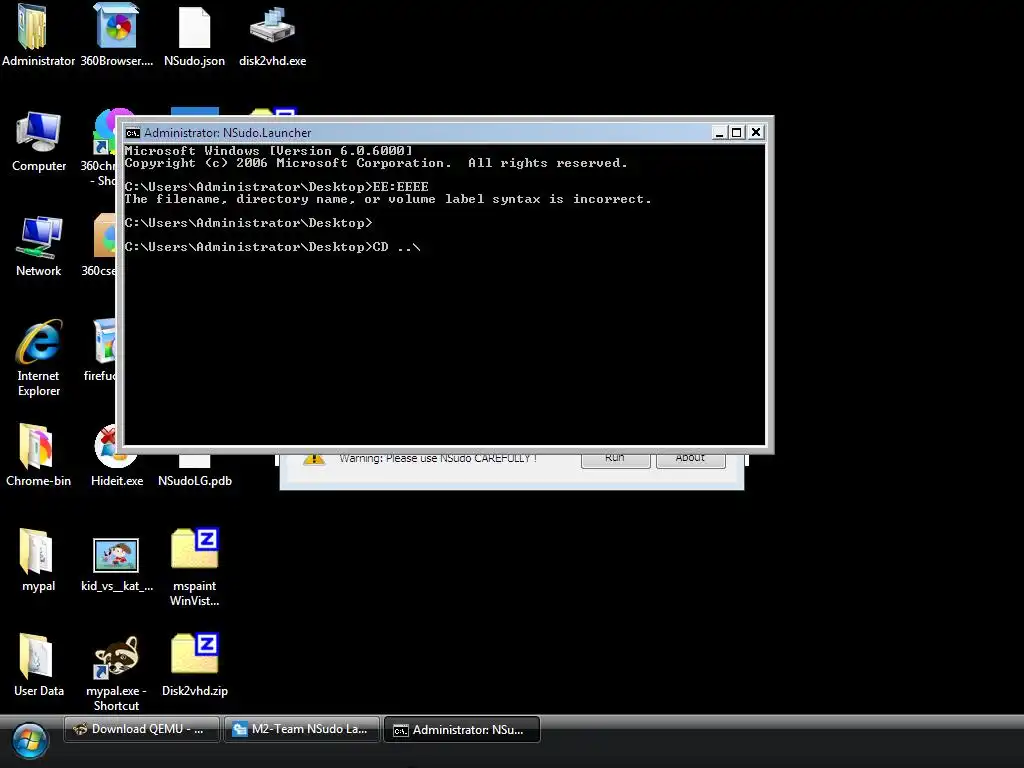Open the Computer desktop icon
The width and height of the screenshot is (1024, 768).
click(x=39, y=131)
